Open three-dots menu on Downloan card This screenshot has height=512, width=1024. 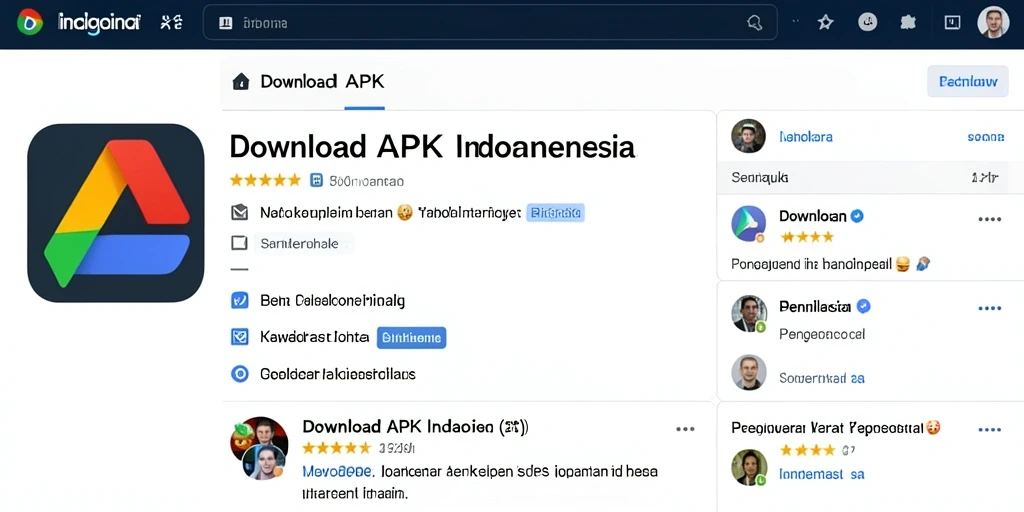[x=989, y=219]
